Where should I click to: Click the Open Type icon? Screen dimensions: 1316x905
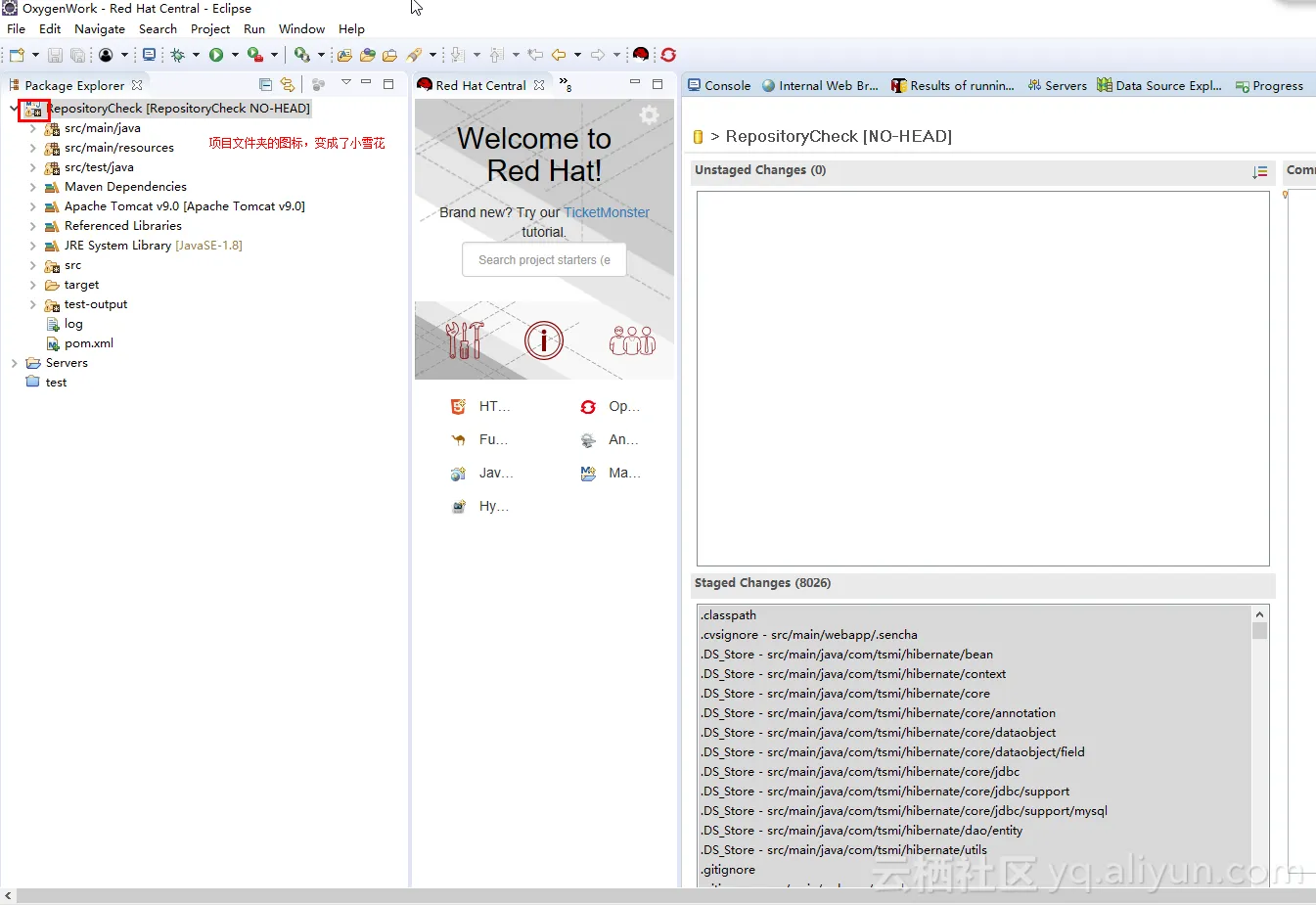(x=344, y=55)
